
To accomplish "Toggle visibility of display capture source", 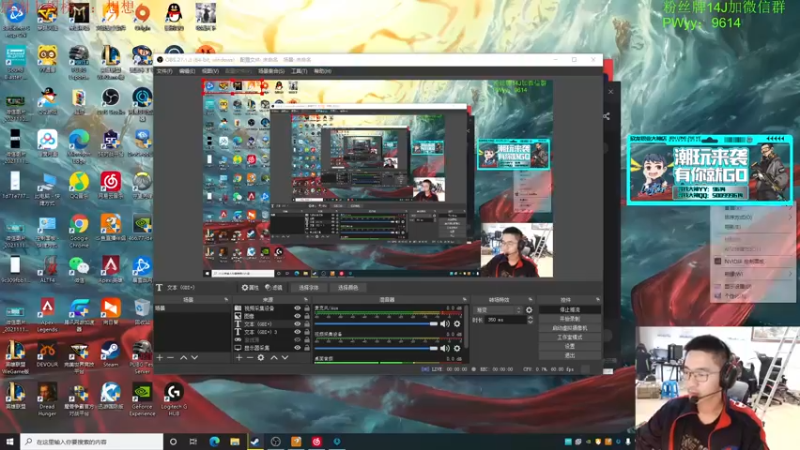I will click(x=297, y=348).
